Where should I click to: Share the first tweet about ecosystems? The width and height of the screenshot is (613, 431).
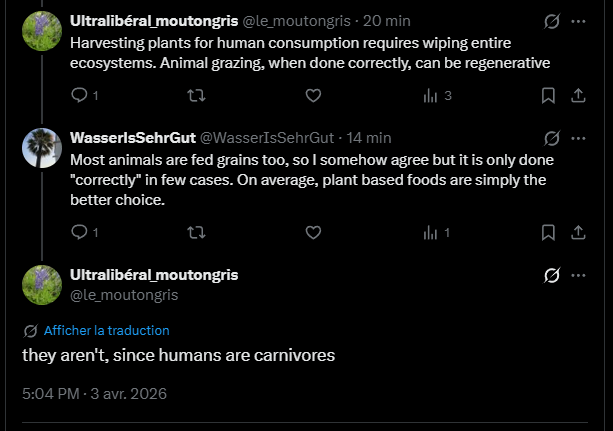tap(578, 96)
